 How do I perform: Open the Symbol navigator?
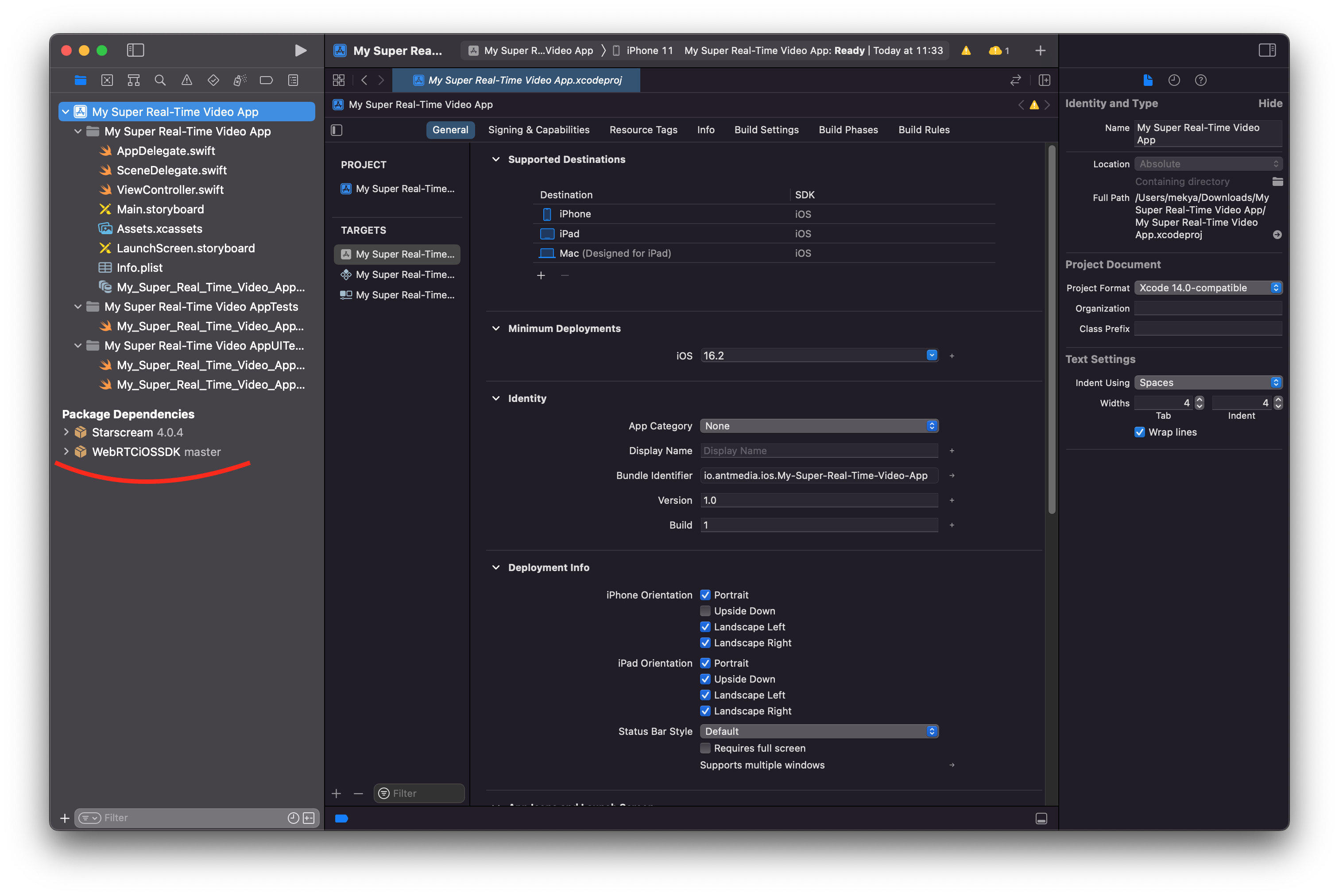coord(133,80)
